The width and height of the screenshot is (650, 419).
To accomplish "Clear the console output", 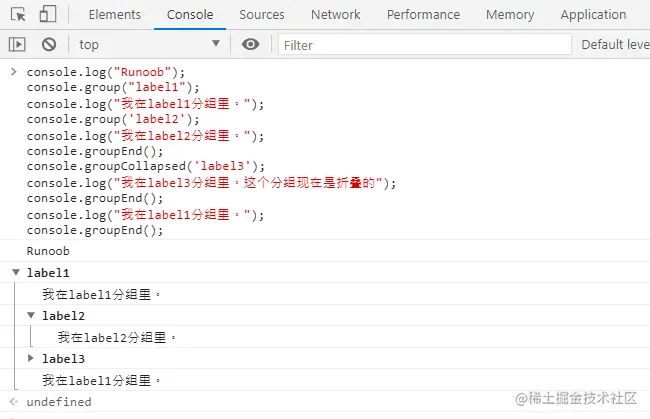I will tap(48, 45).
